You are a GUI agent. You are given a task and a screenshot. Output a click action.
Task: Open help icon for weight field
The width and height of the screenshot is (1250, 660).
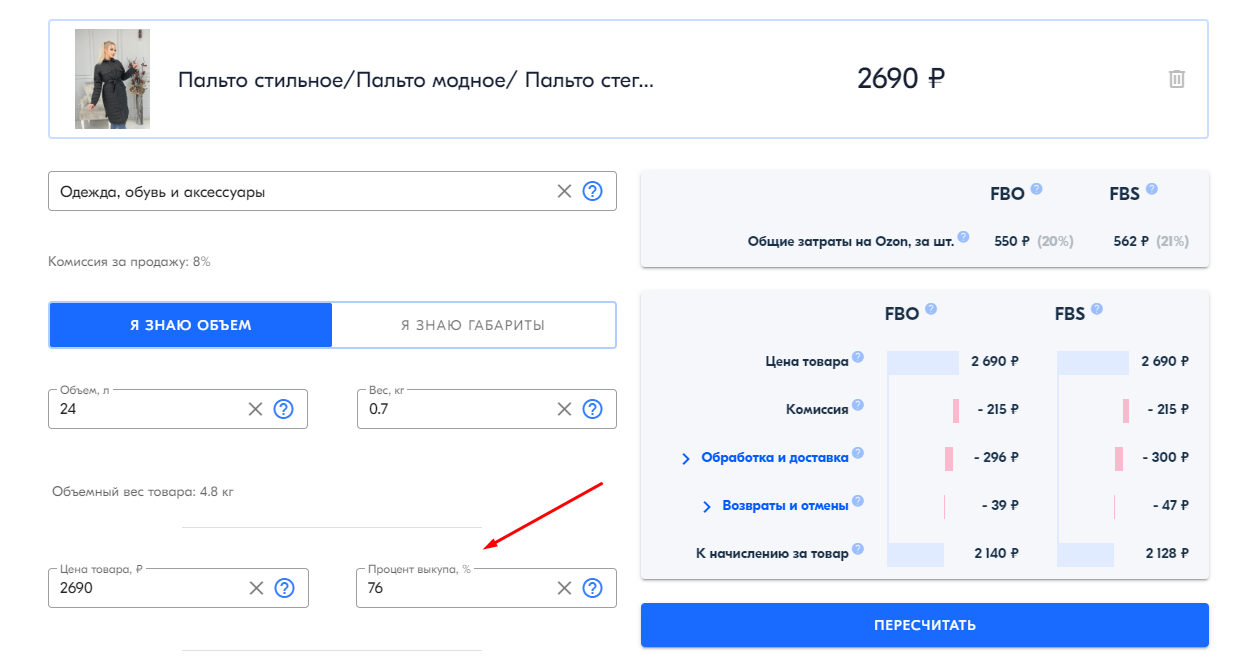592,408
